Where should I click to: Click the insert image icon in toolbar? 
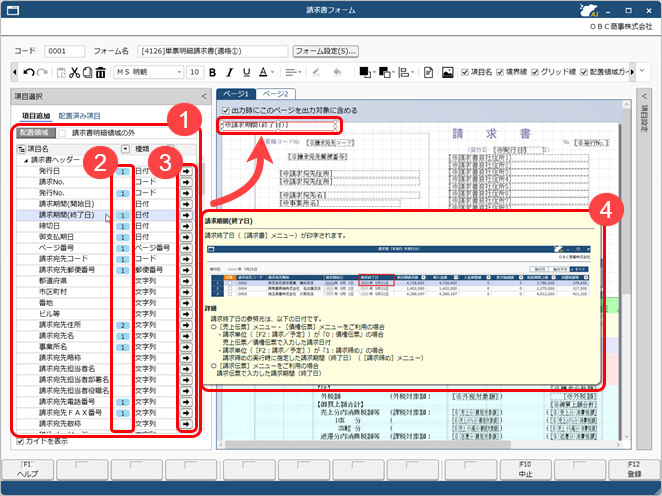[447, 72]
